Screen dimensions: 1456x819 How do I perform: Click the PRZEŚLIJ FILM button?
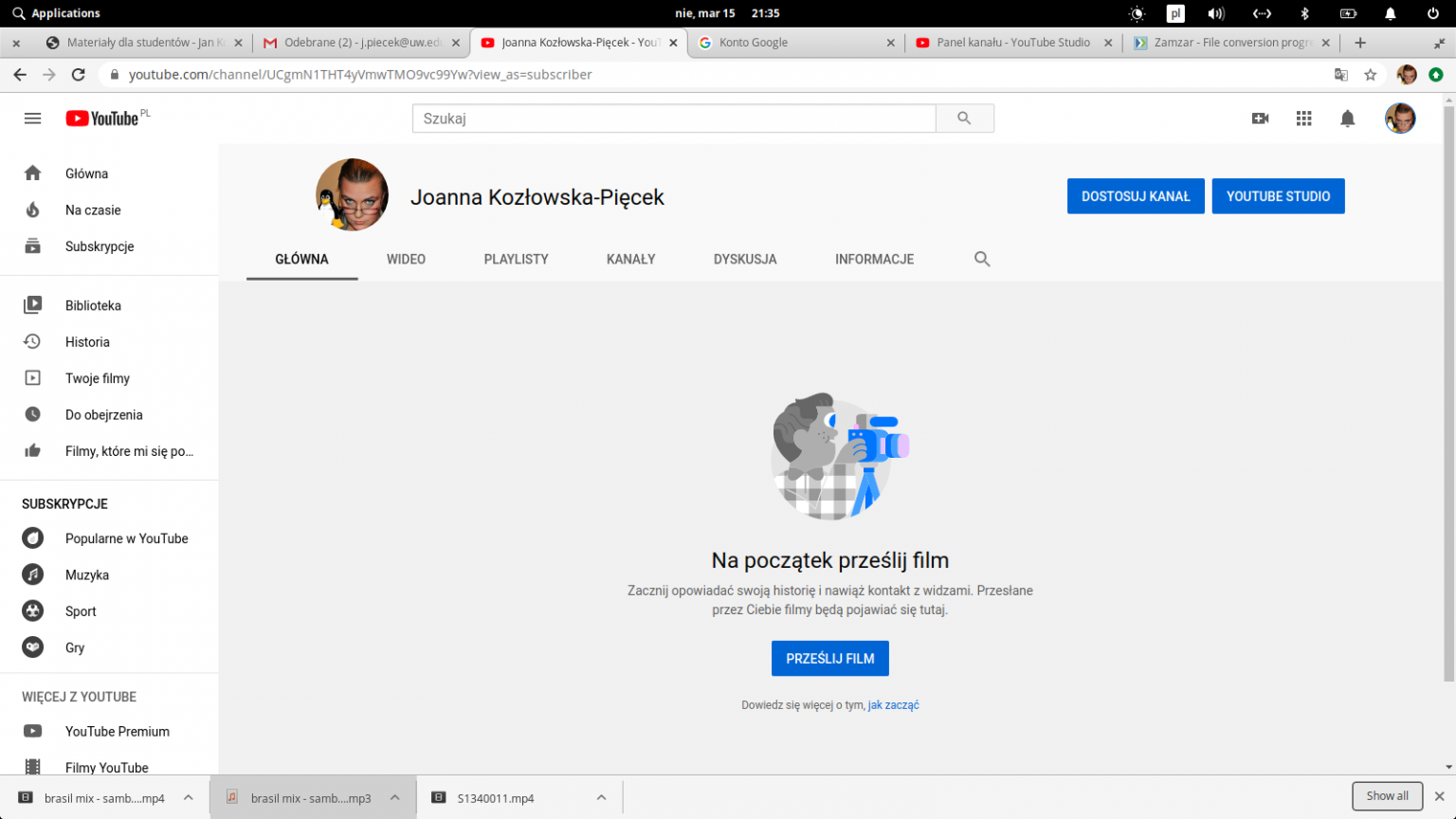point(830,659)
